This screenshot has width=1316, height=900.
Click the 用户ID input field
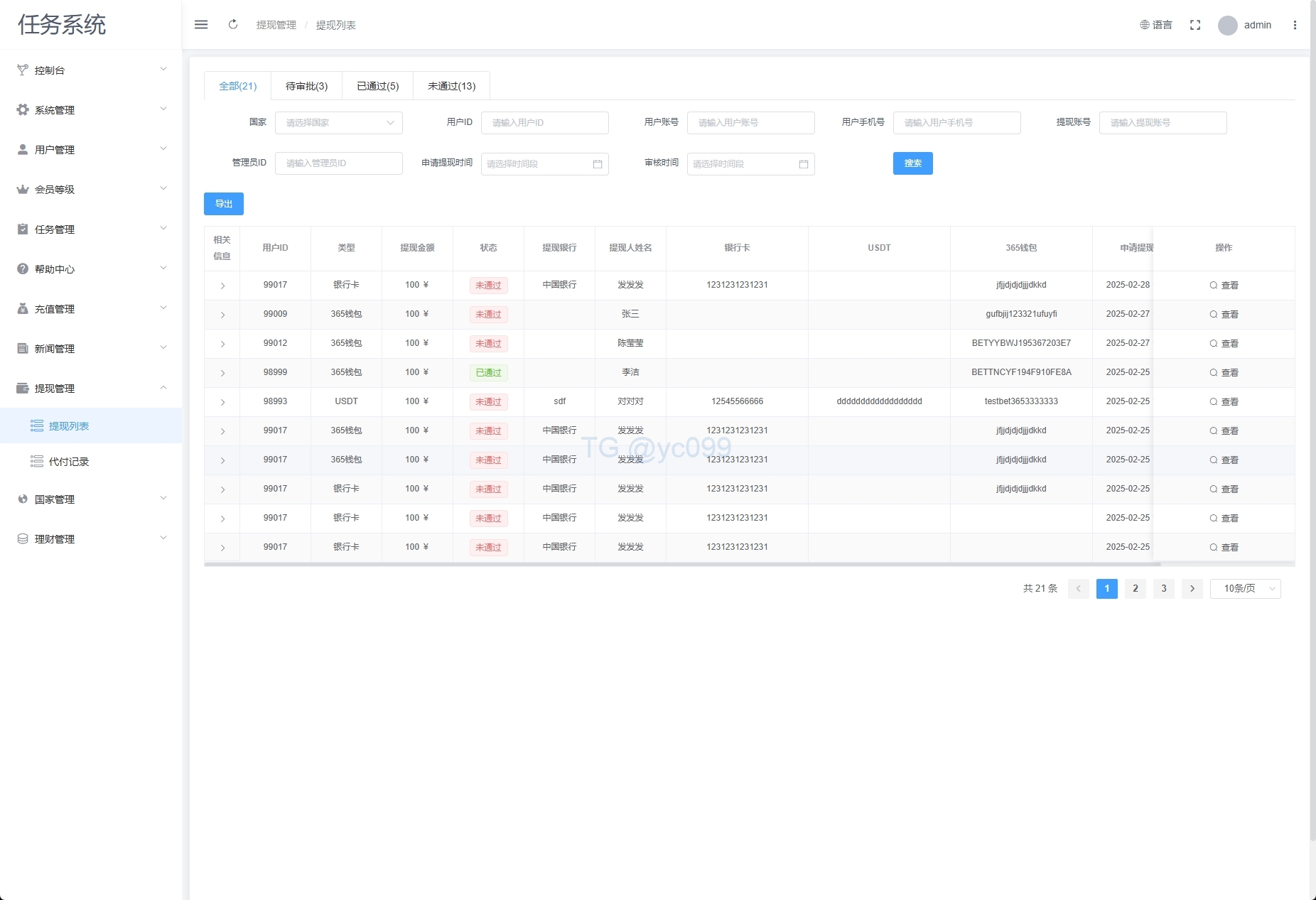(x=544, y=123)
